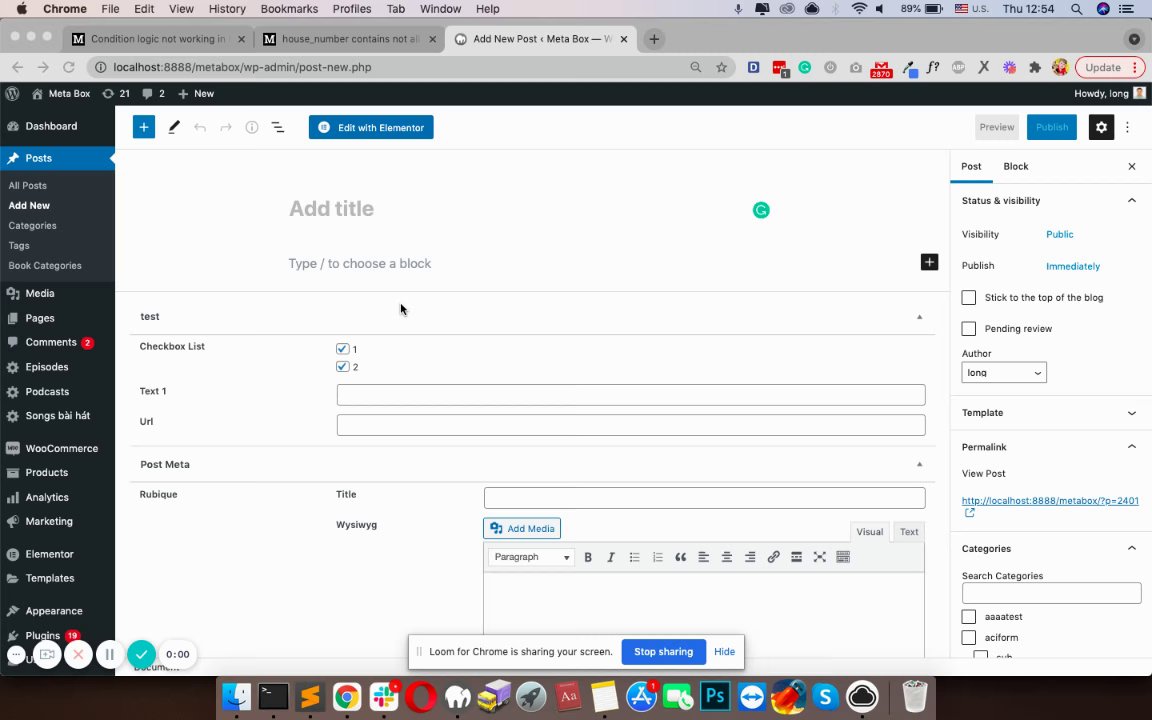
Task: Uncheck Checkbox List option 1
Action: 342,348
